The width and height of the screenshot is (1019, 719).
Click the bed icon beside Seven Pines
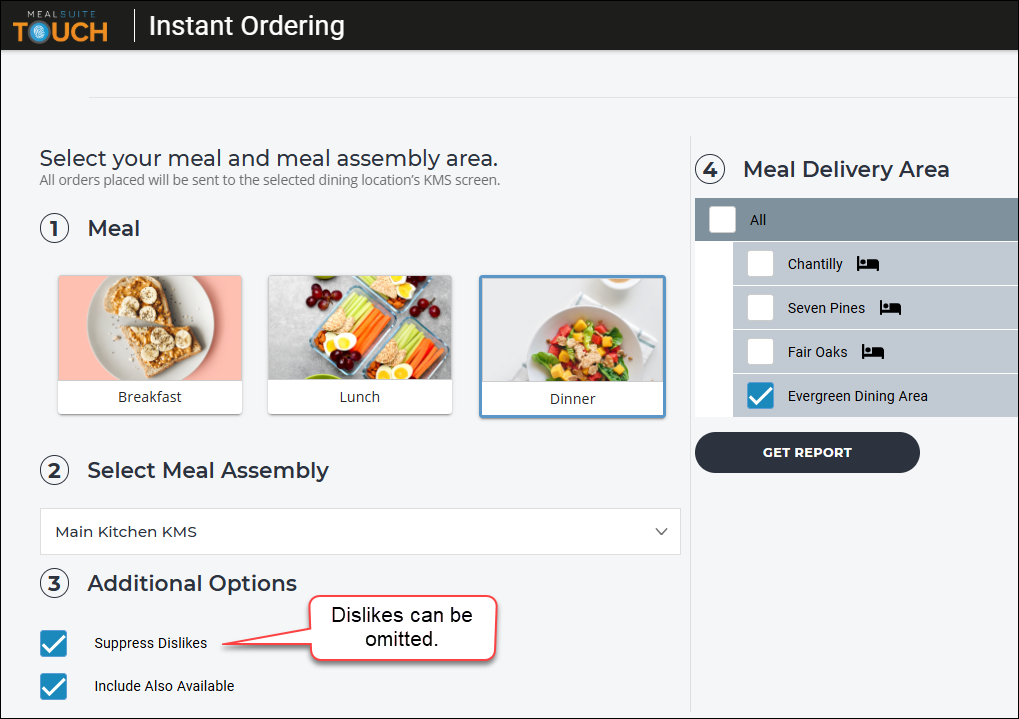pos(890,307)
